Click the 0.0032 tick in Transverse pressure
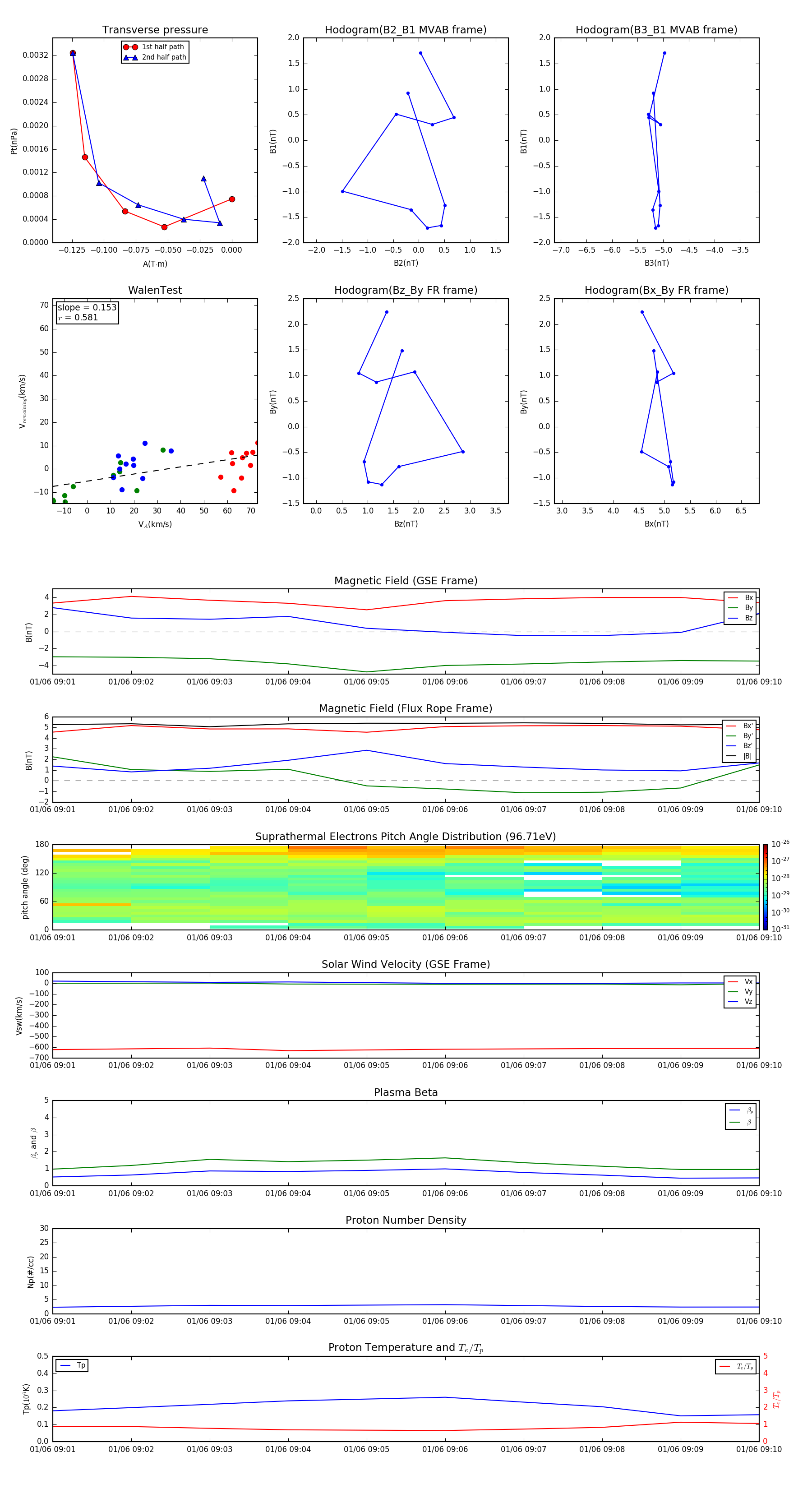The image size is (812, 1489). click(35, 55)
